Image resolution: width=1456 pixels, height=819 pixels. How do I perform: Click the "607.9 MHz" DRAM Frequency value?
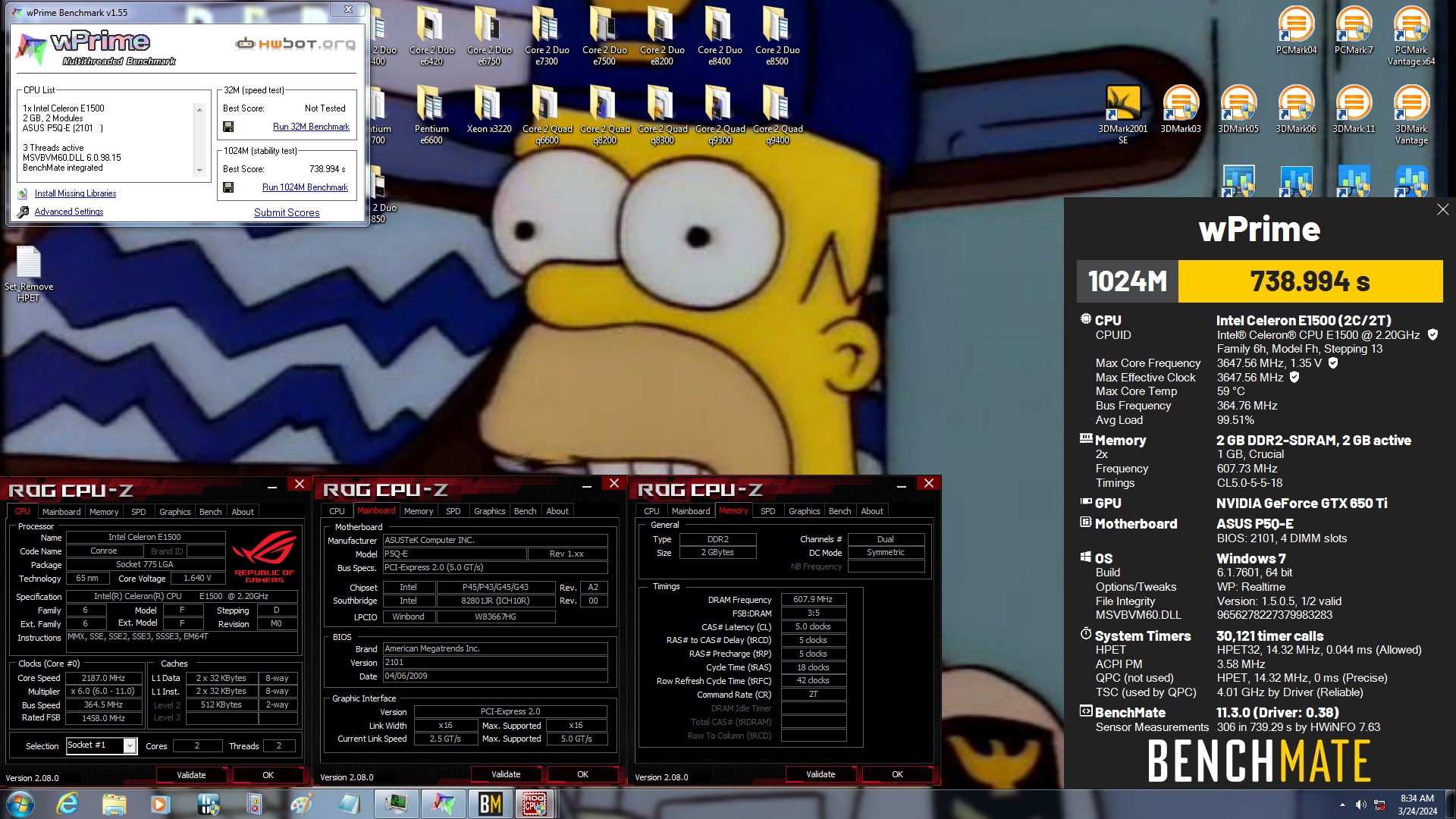[813, 599]
